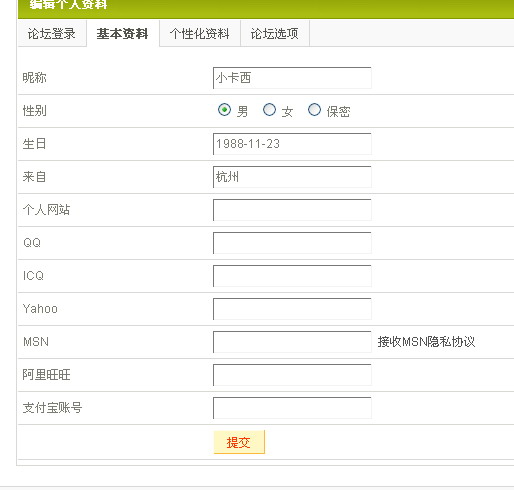
Task: Choose the 女 gender radio button
Action: (269, 110)
